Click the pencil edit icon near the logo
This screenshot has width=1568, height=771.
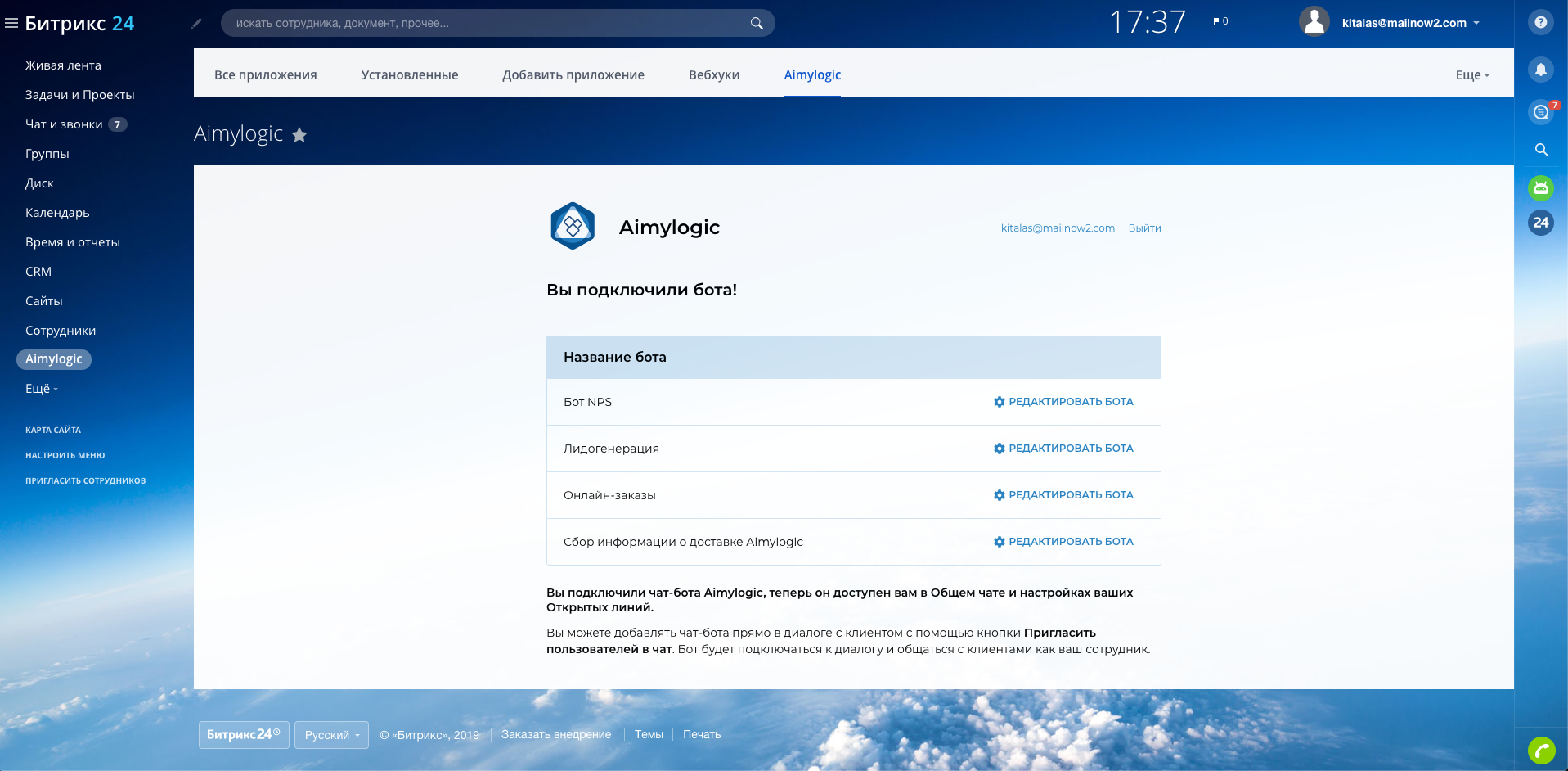pos(196,24)
